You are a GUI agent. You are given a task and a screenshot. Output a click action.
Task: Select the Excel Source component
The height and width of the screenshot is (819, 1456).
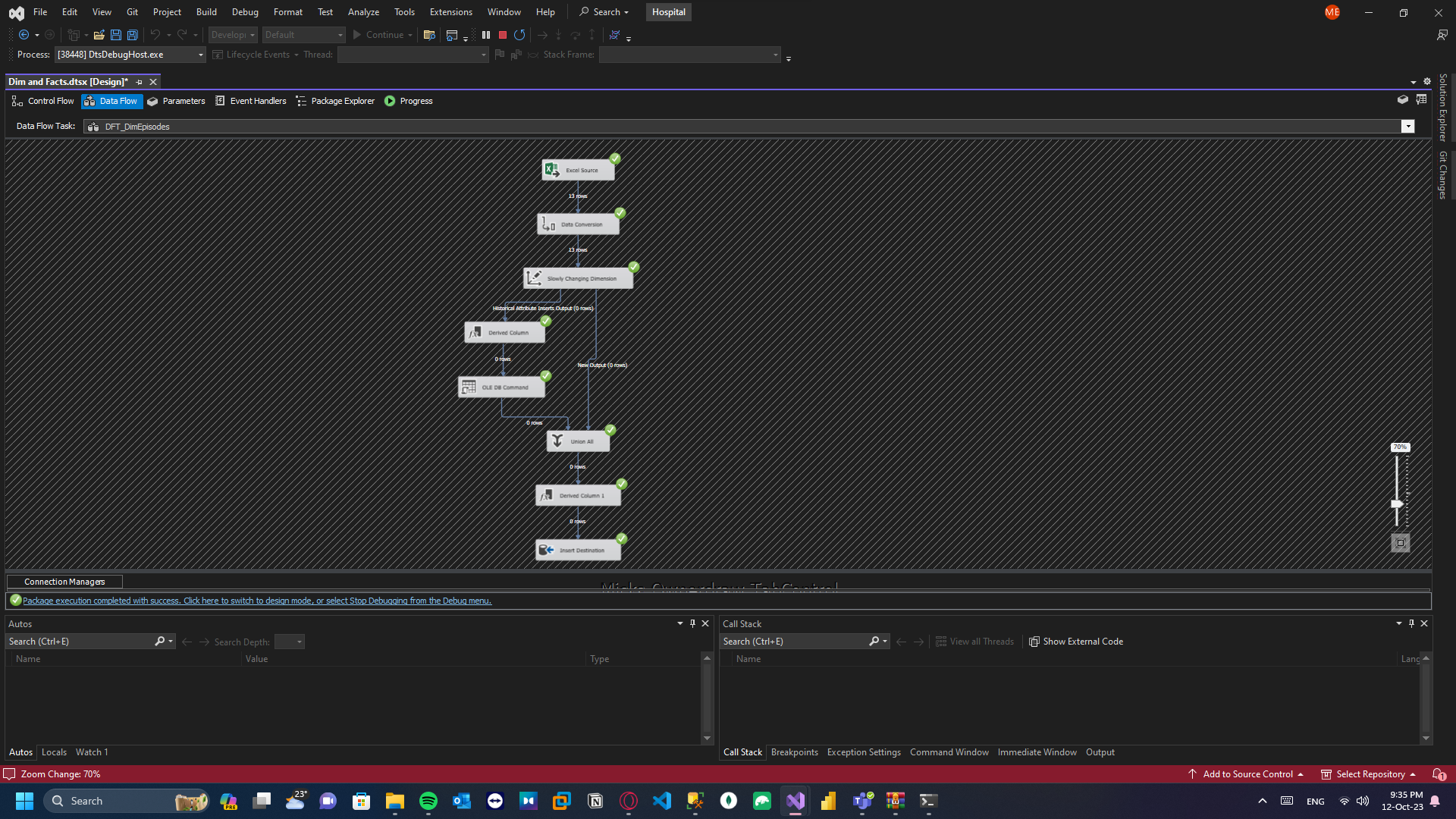click(x=578, y=170)
